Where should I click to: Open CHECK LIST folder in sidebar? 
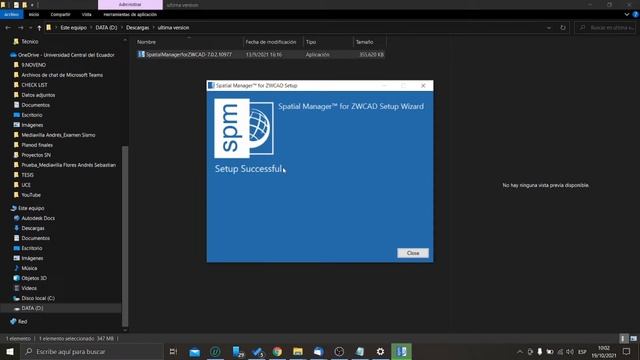click(x=34, y=85)
